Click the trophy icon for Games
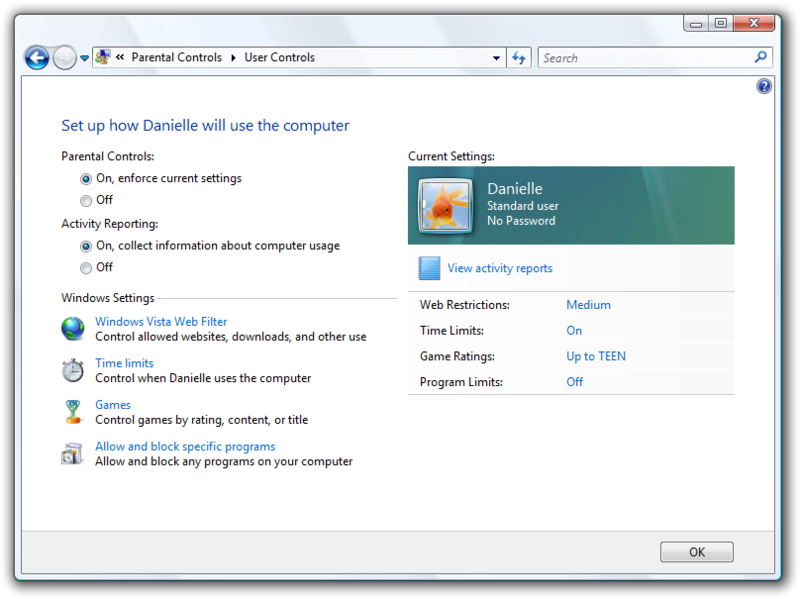This screenshot has height=599, width=800. [x=73, y=412]
